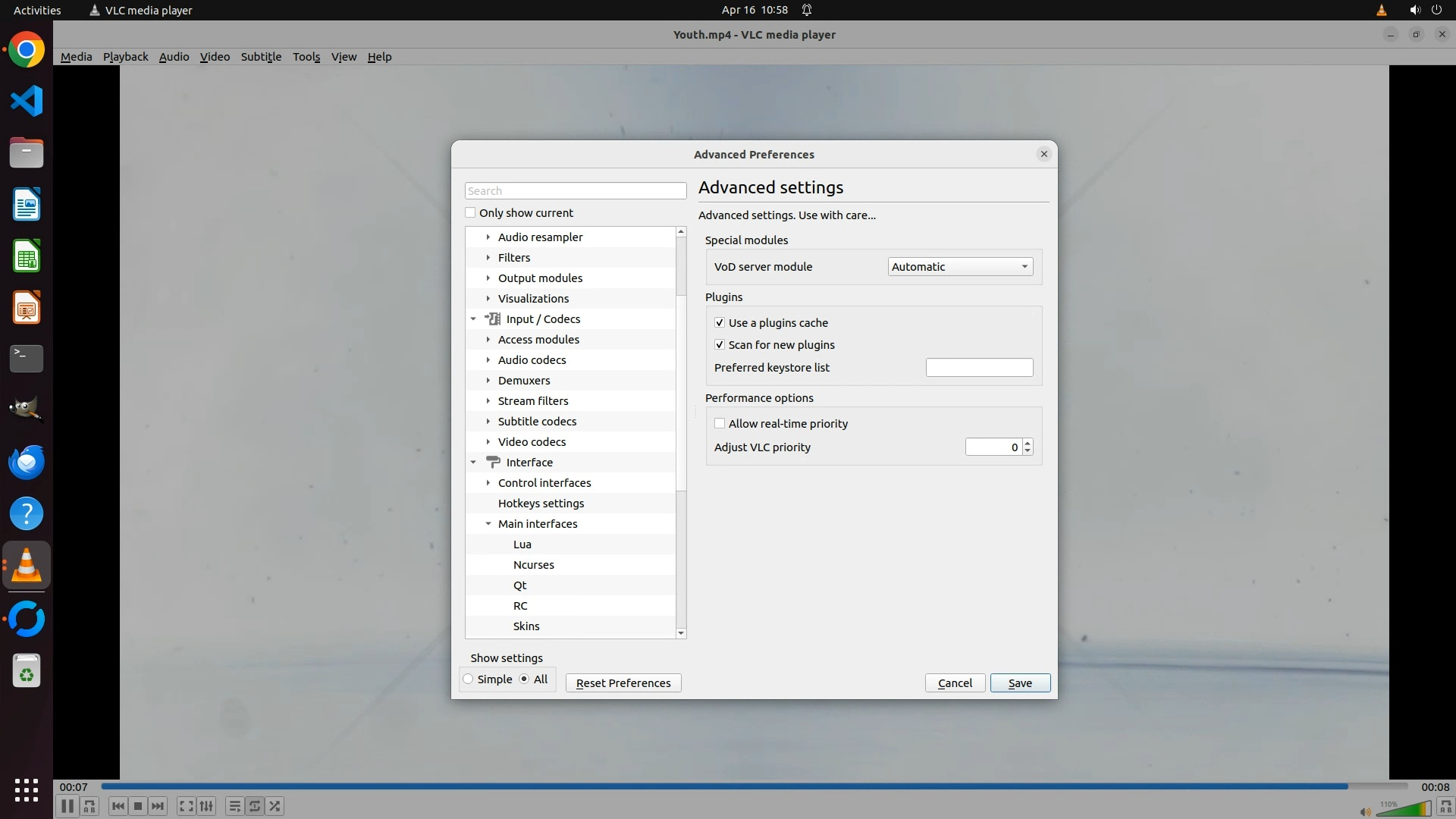Uncheck Use a plugins cache

tap(720, 323)
